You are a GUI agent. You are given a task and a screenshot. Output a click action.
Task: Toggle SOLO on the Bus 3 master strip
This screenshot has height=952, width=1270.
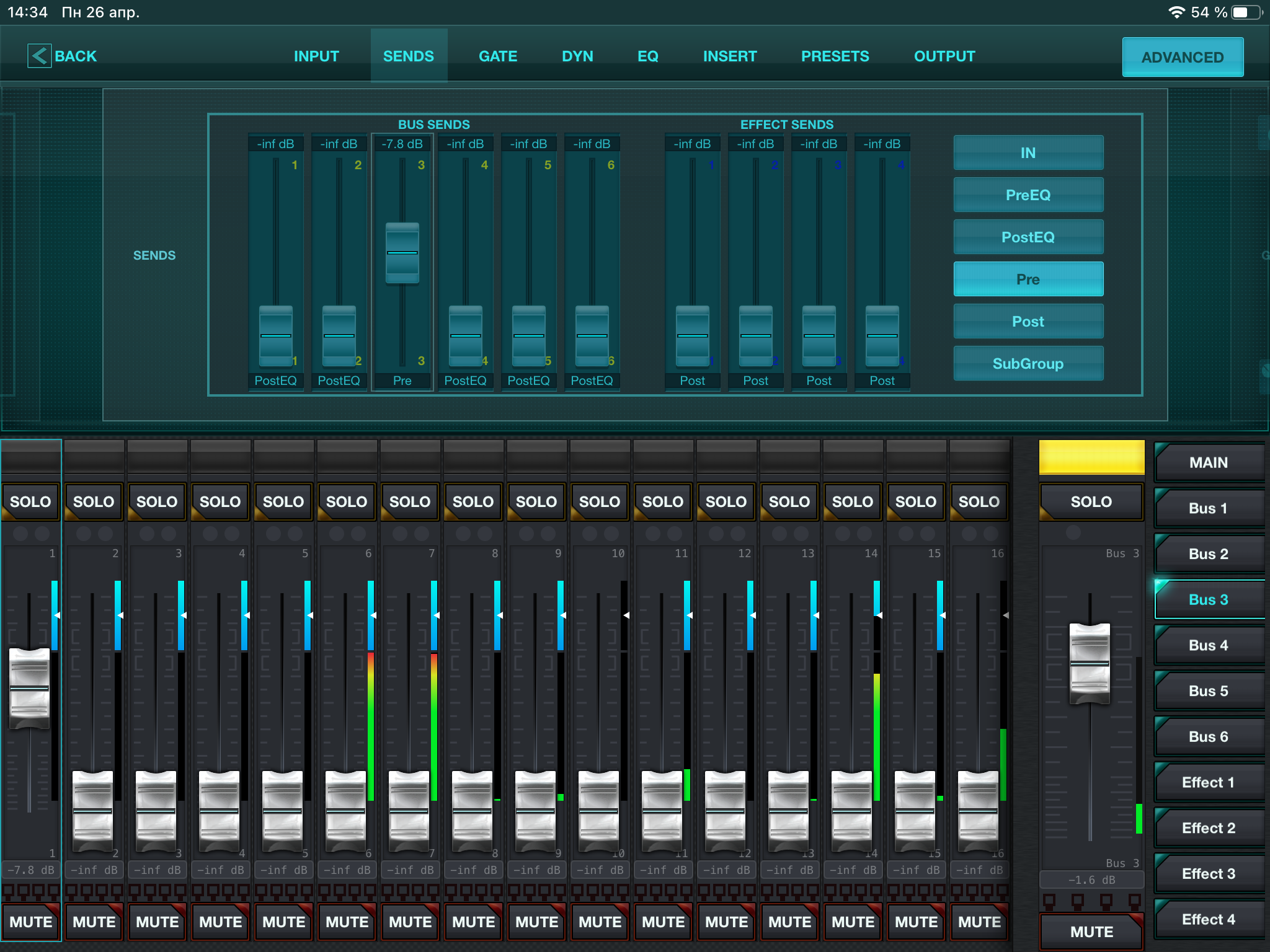pos(1091,501)
